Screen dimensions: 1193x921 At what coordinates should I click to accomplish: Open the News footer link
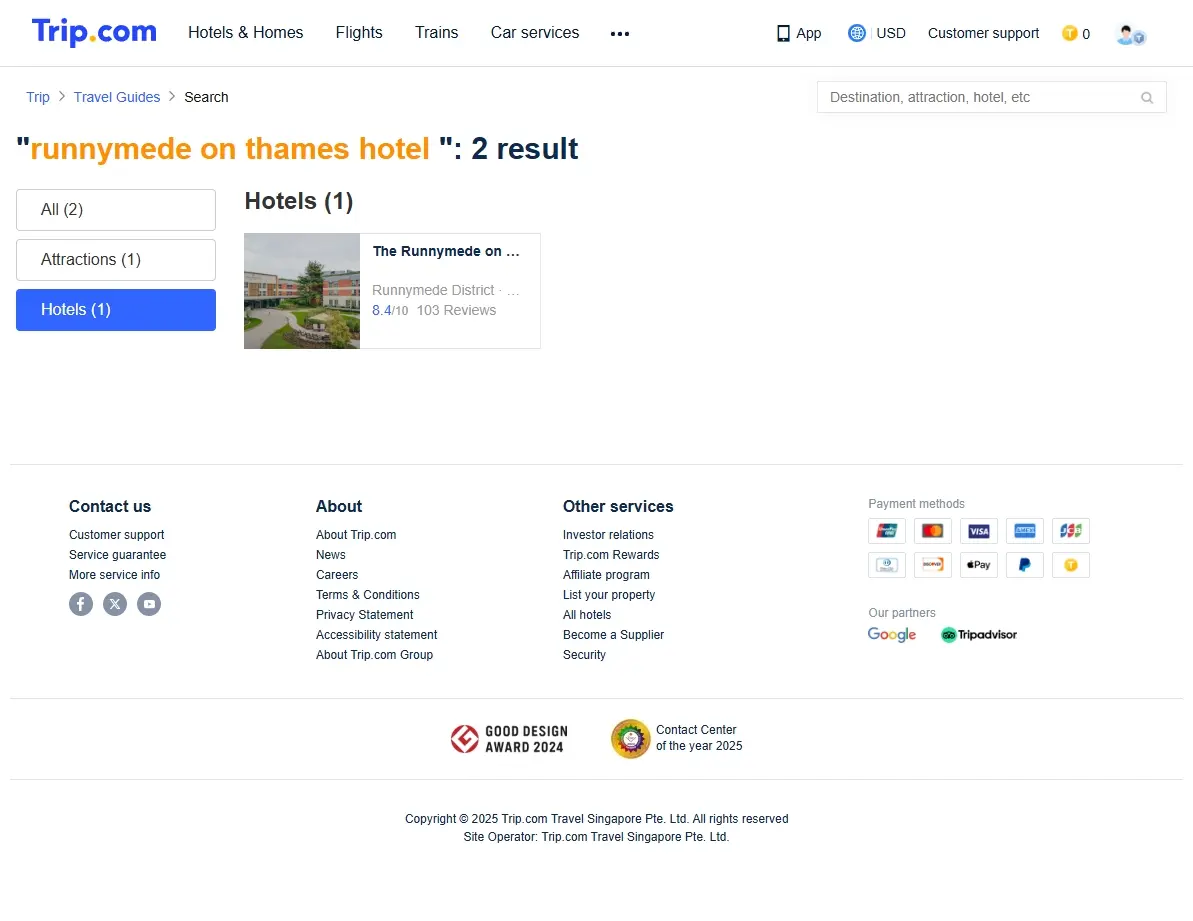pos(331,555)
